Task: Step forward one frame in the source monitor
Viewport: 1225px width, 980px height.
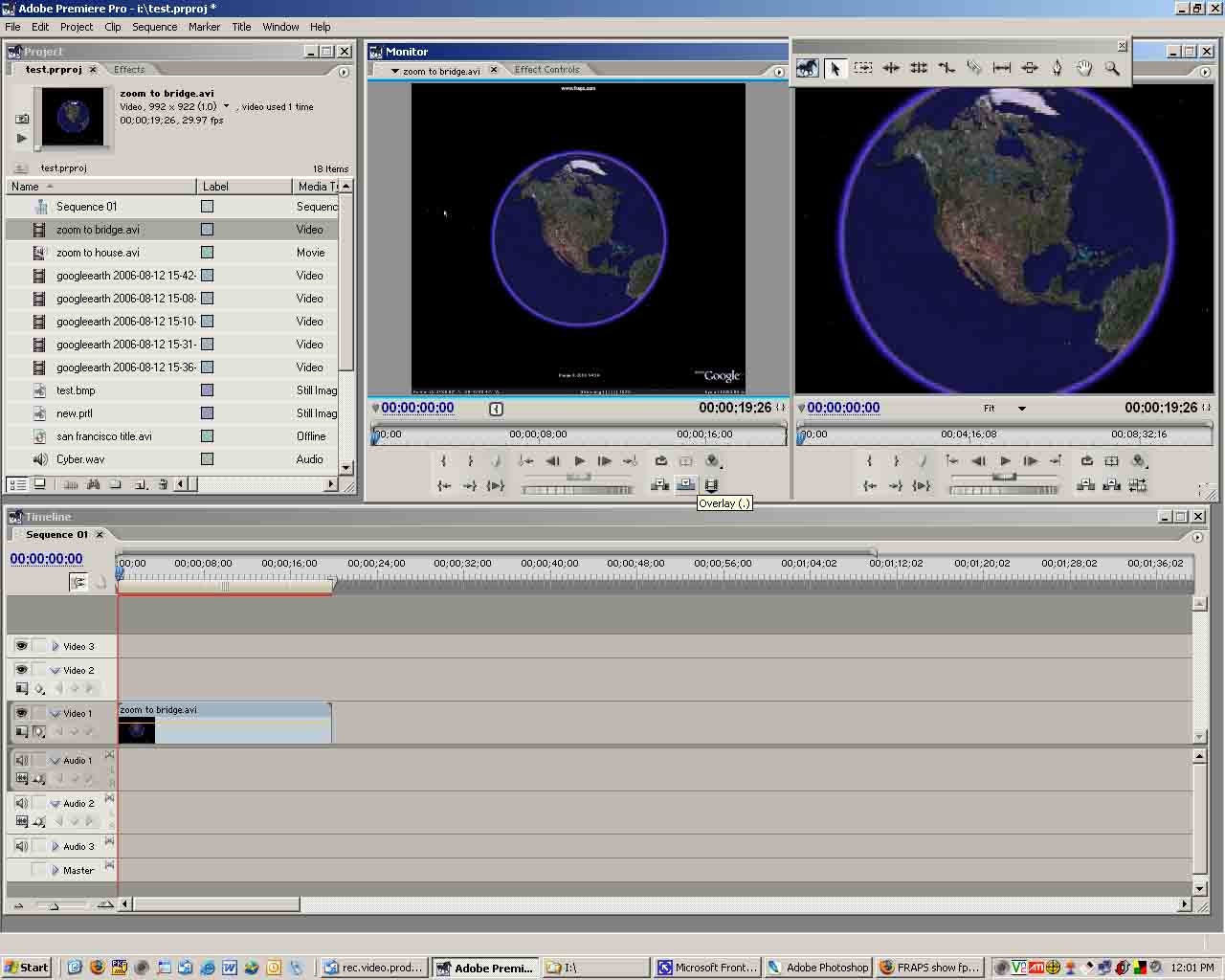Action: [605, 461]
